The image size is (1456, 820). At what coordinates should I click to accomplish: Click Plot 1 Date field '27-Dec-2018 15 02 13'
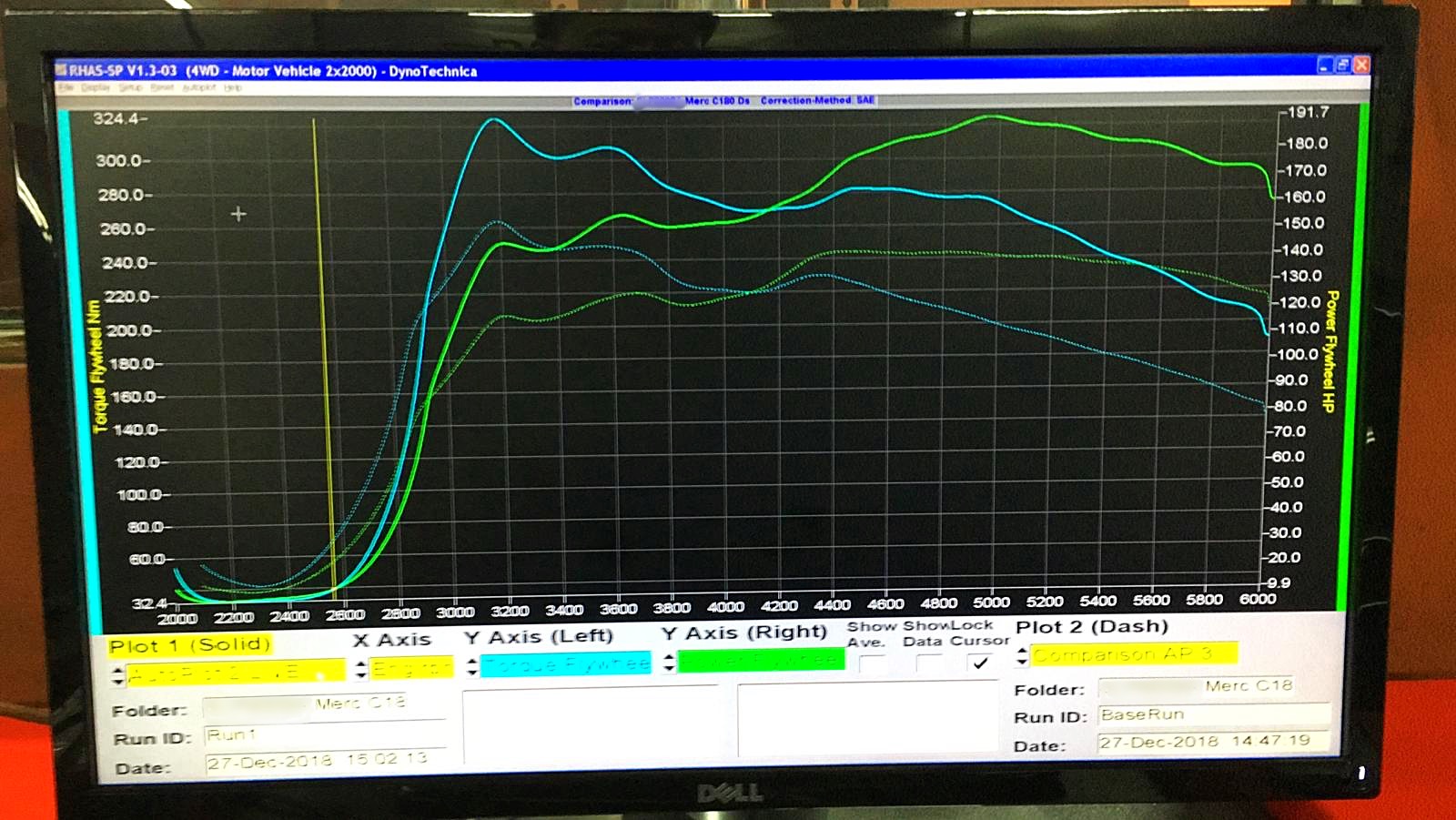click(x=326, y=761)
